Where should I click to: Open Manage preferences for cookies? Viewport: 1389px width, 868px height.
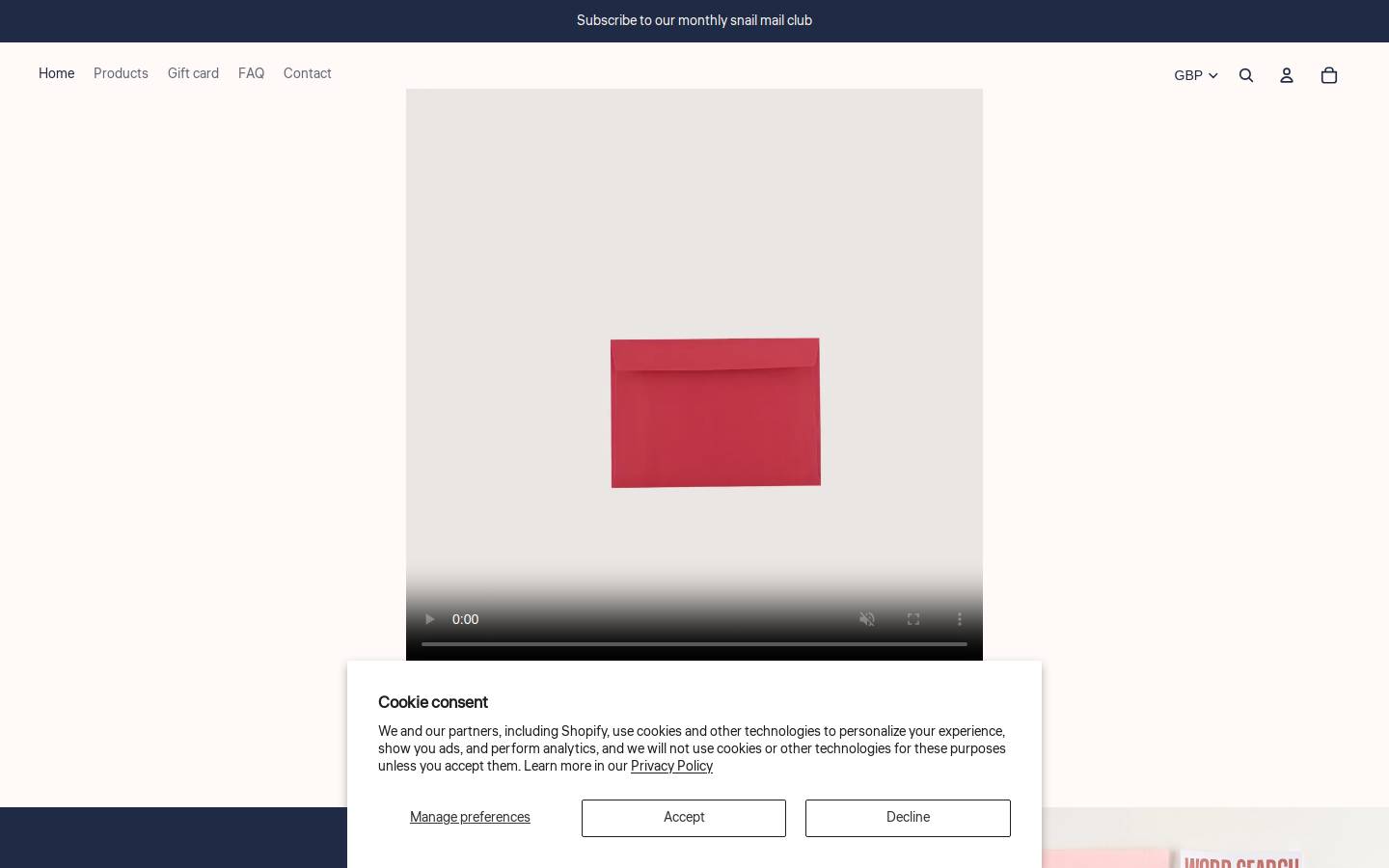pyautogui.click(x=470, y=818)
